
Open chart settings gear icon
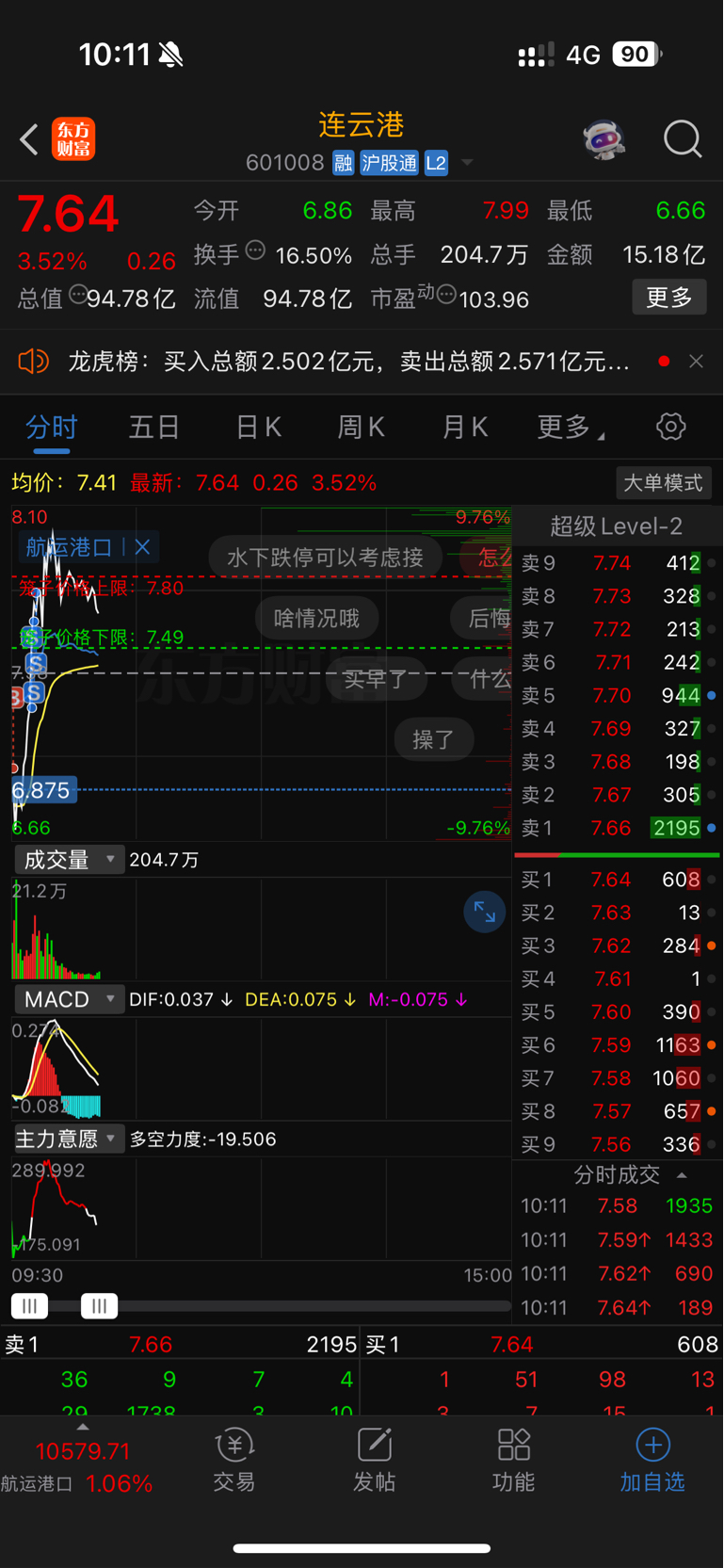pyautogui.click(x=670, y=427)
